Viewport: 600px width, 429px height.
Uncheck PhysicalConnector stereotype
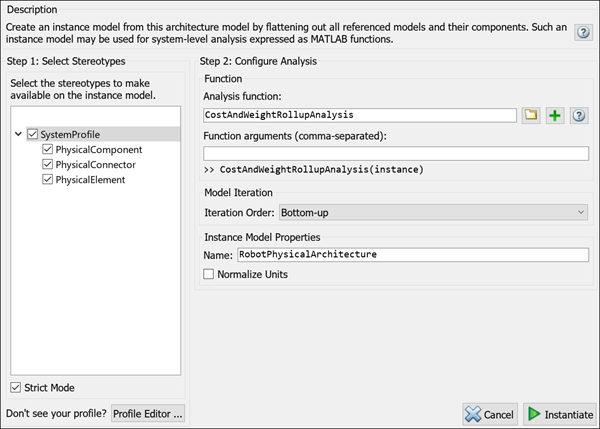click(x=48, y=164)
